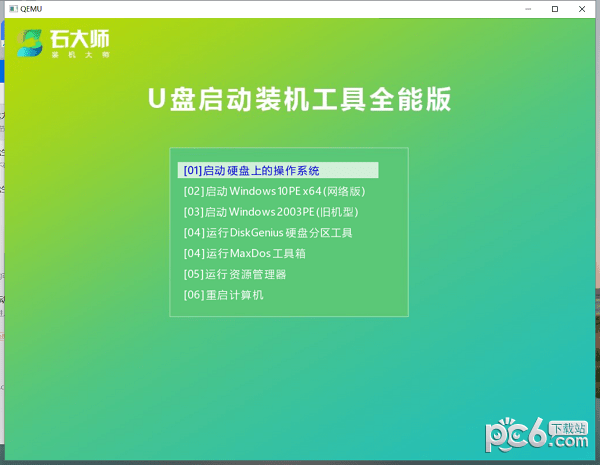Image resolution: width=600 pixels, height=465 pixels.
Task: Launch [04] 运行DiskGenius硬盘分区工具
Action: (268, 233)
